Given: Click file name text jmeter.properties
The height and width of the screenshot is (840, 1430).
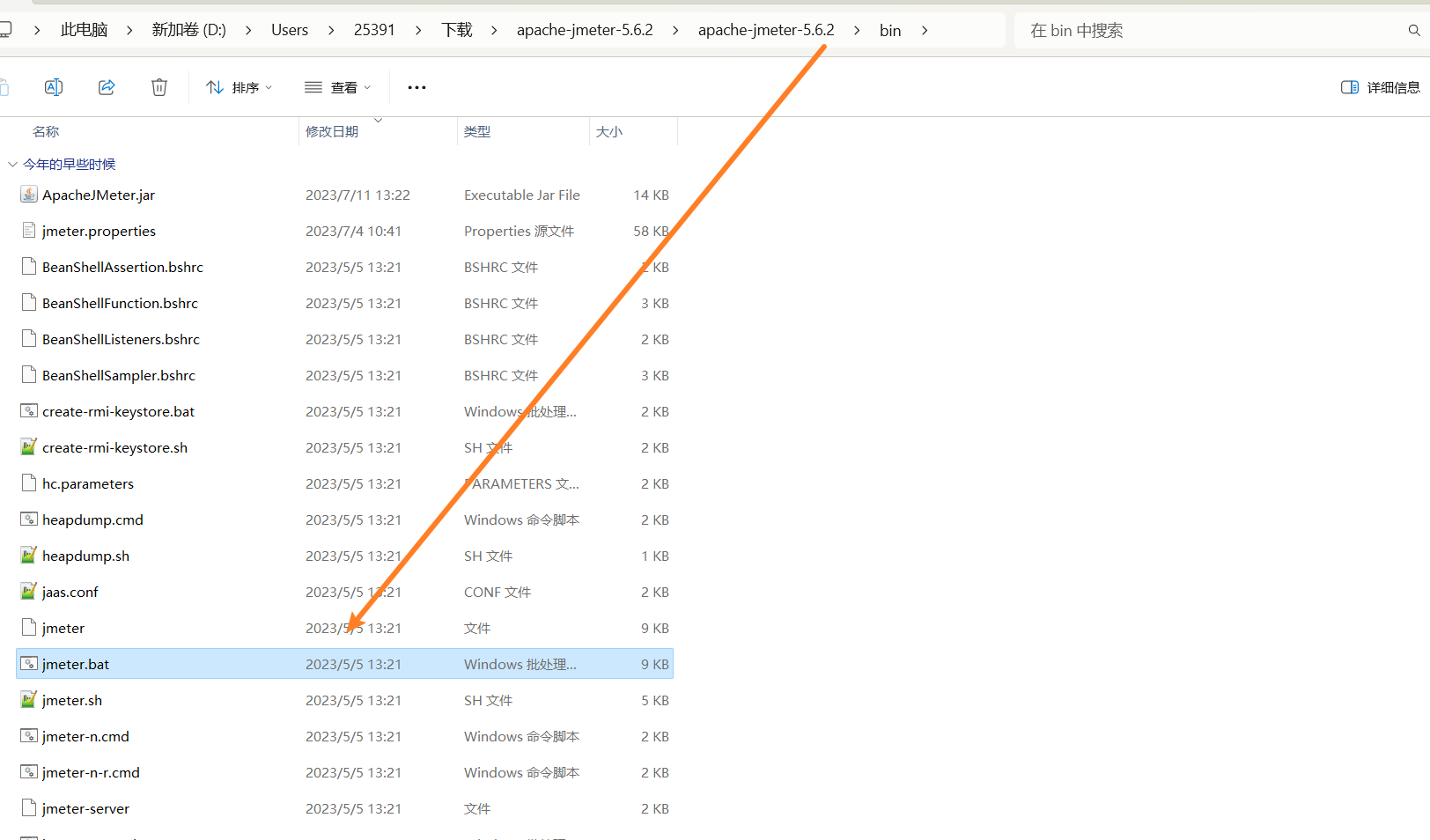Looking at the screenshot, I should [99, 231].
